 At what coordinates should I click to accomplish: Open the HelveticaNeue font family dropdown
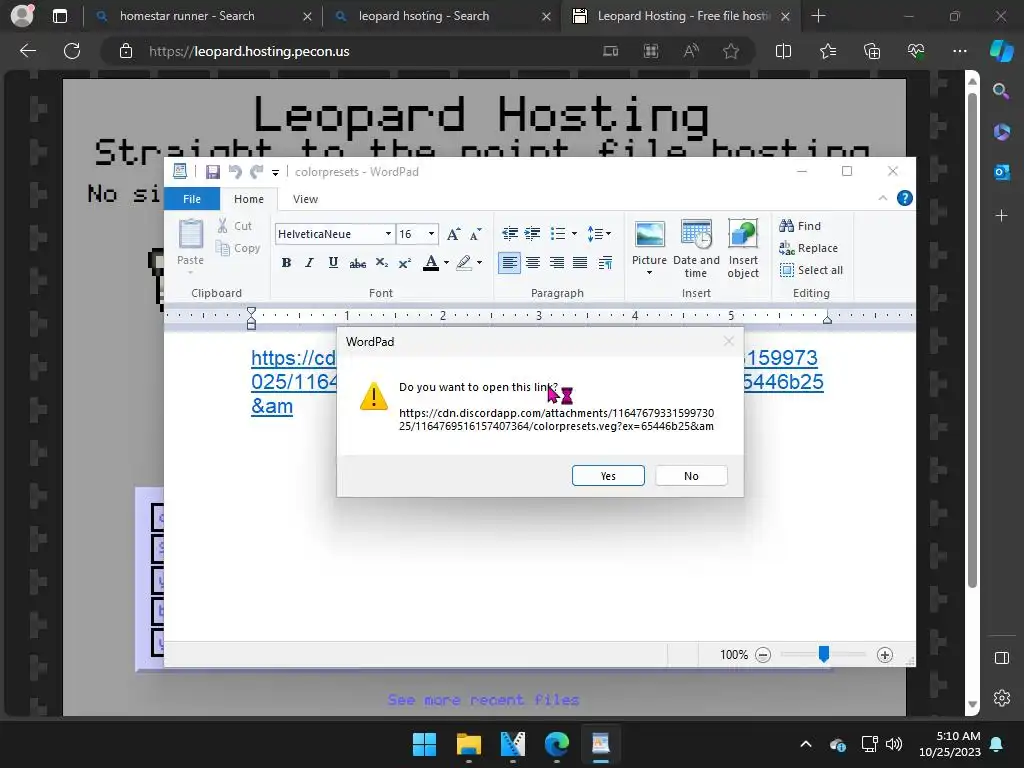pos(388,234)
